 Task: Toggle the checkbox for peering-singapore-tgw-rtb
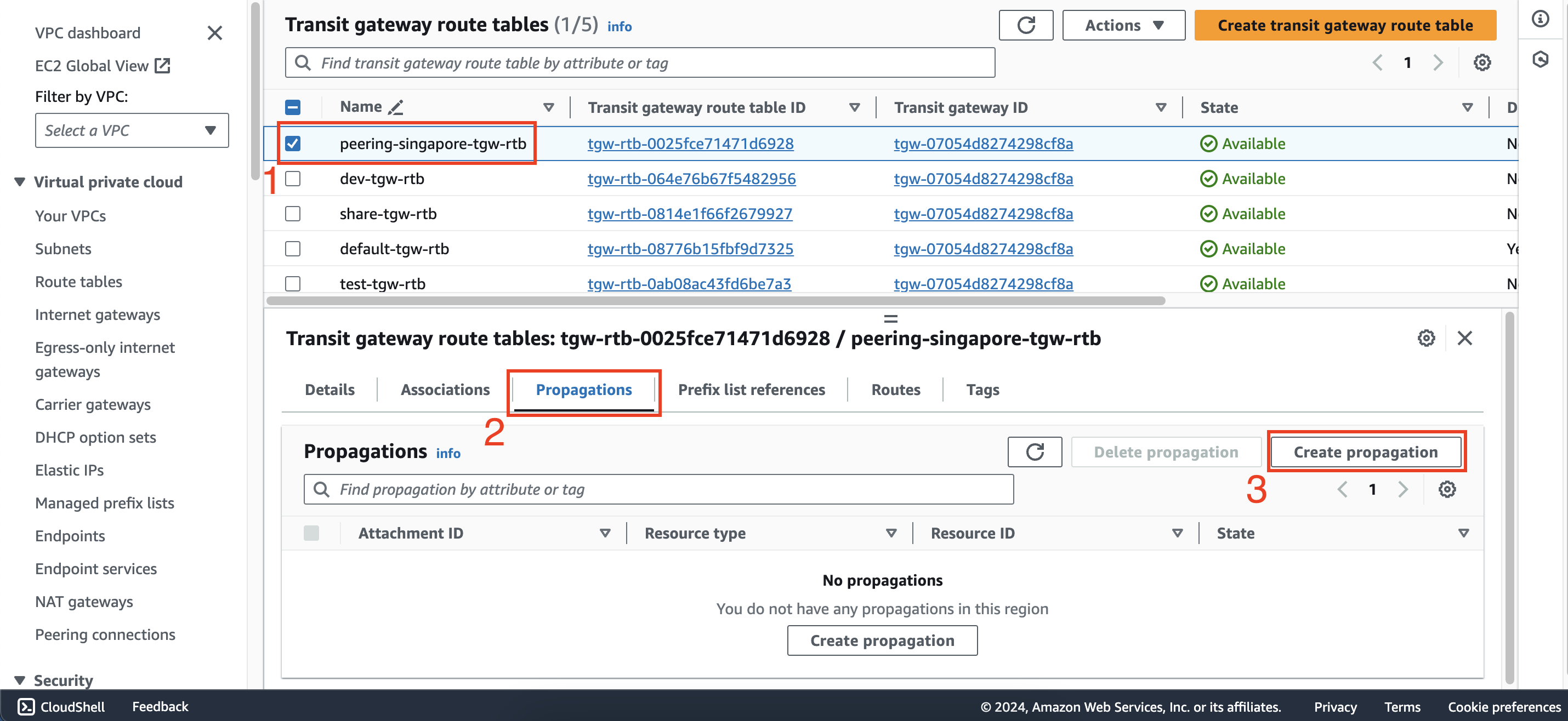pos(294,143)
